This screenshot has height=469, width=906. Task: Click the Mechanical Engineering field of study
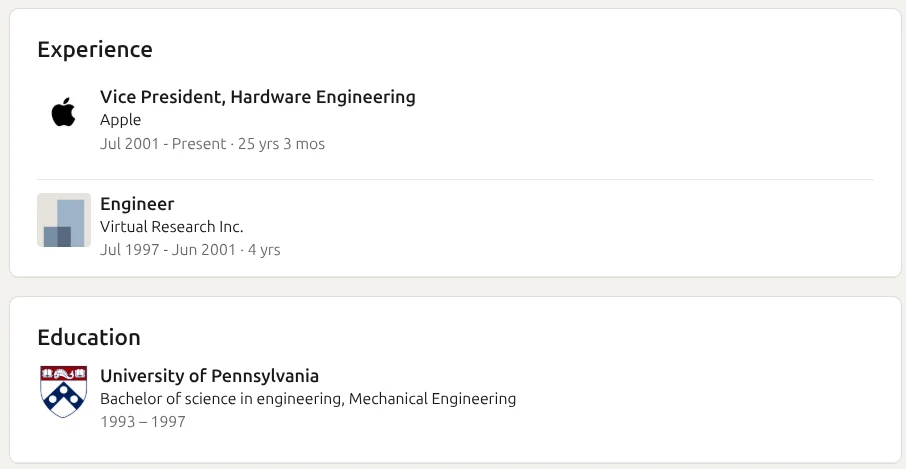tap(433, 399)
